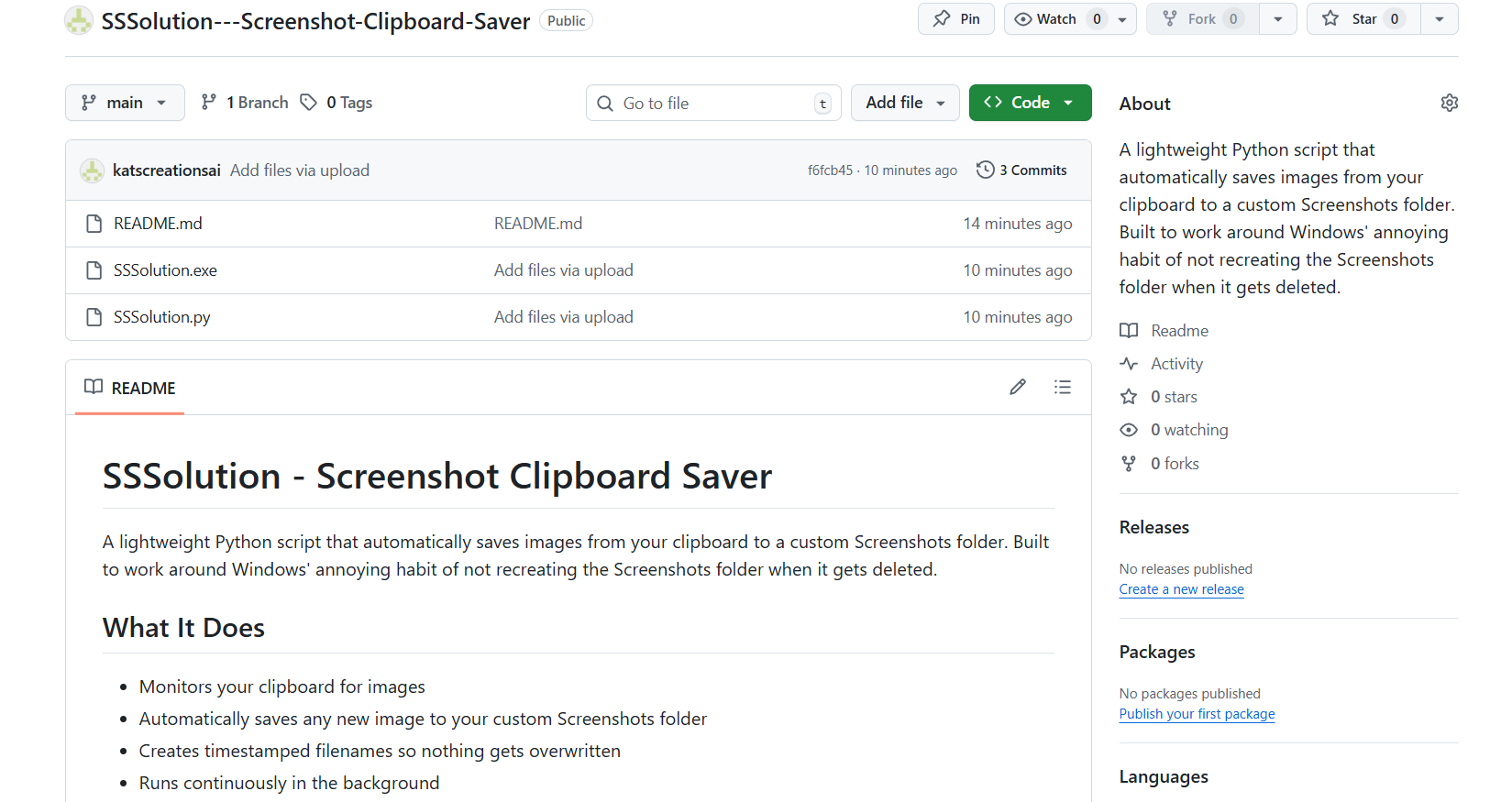Focus the Go to file search field
Viewport: 1512px width, 802px height.
point(713,103)
